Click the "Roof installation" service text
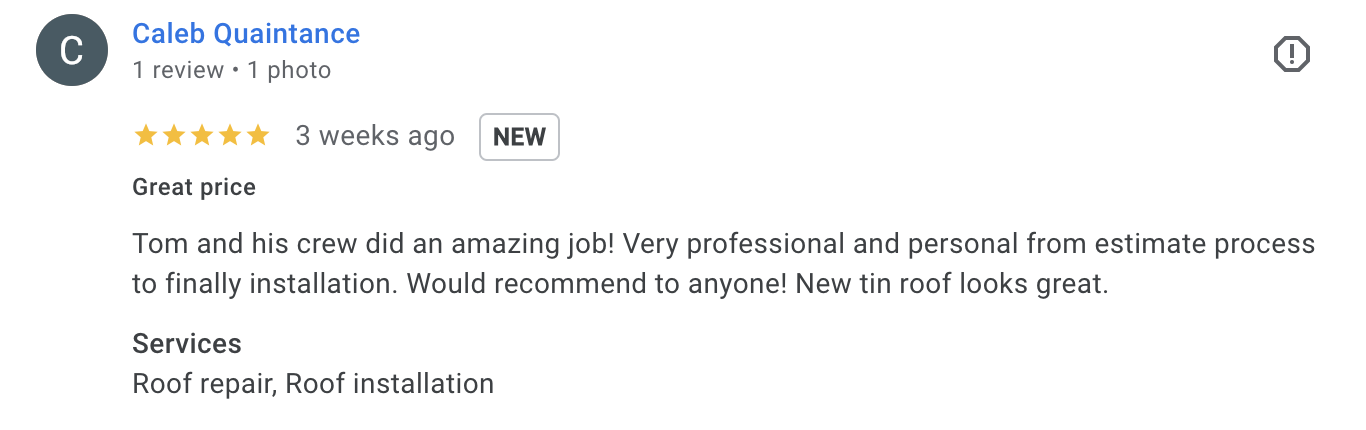The width and height of the screenshot is (1366, 430). click(x=390, y=383)
